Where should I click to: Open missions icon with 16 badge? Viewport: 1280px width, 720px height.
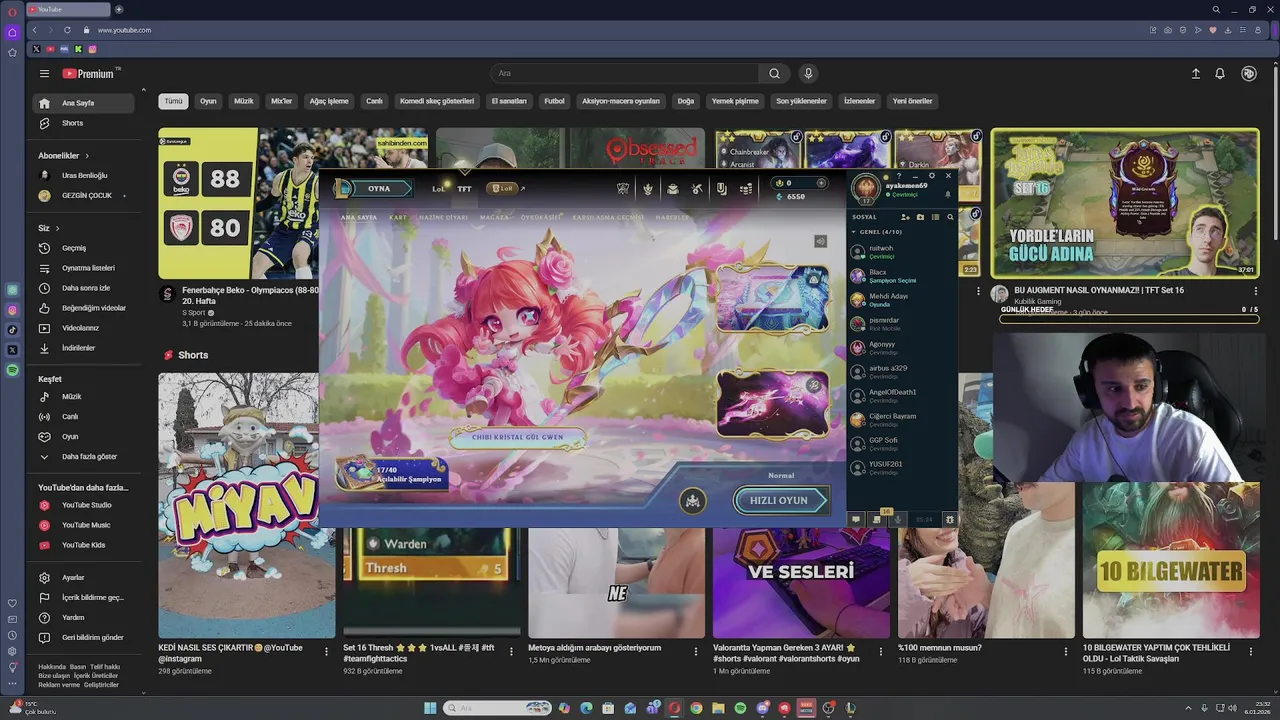pos(877,519)
